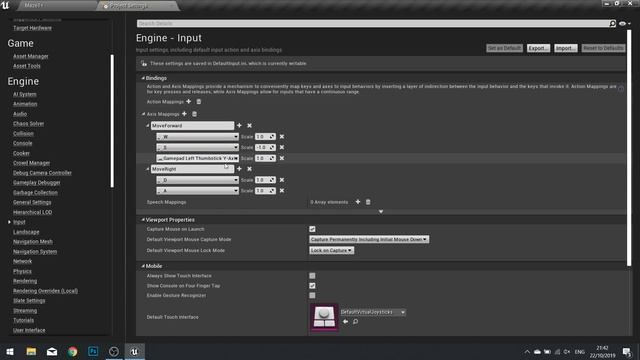The width and height of the screenshot is (640, 360).
Task: Edit the MoveForward mapping name field
Action: (x=192, y=126)
